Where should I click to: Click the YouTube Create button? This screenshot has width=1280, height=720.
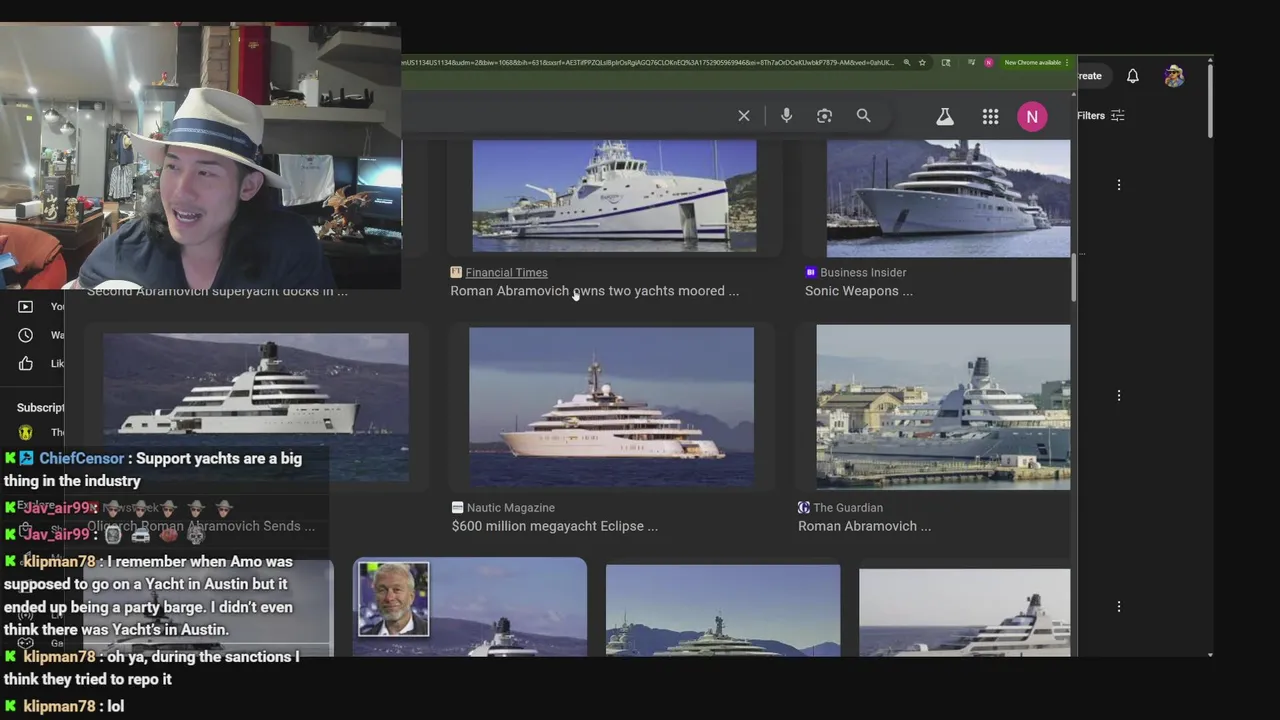(1089, 76)
